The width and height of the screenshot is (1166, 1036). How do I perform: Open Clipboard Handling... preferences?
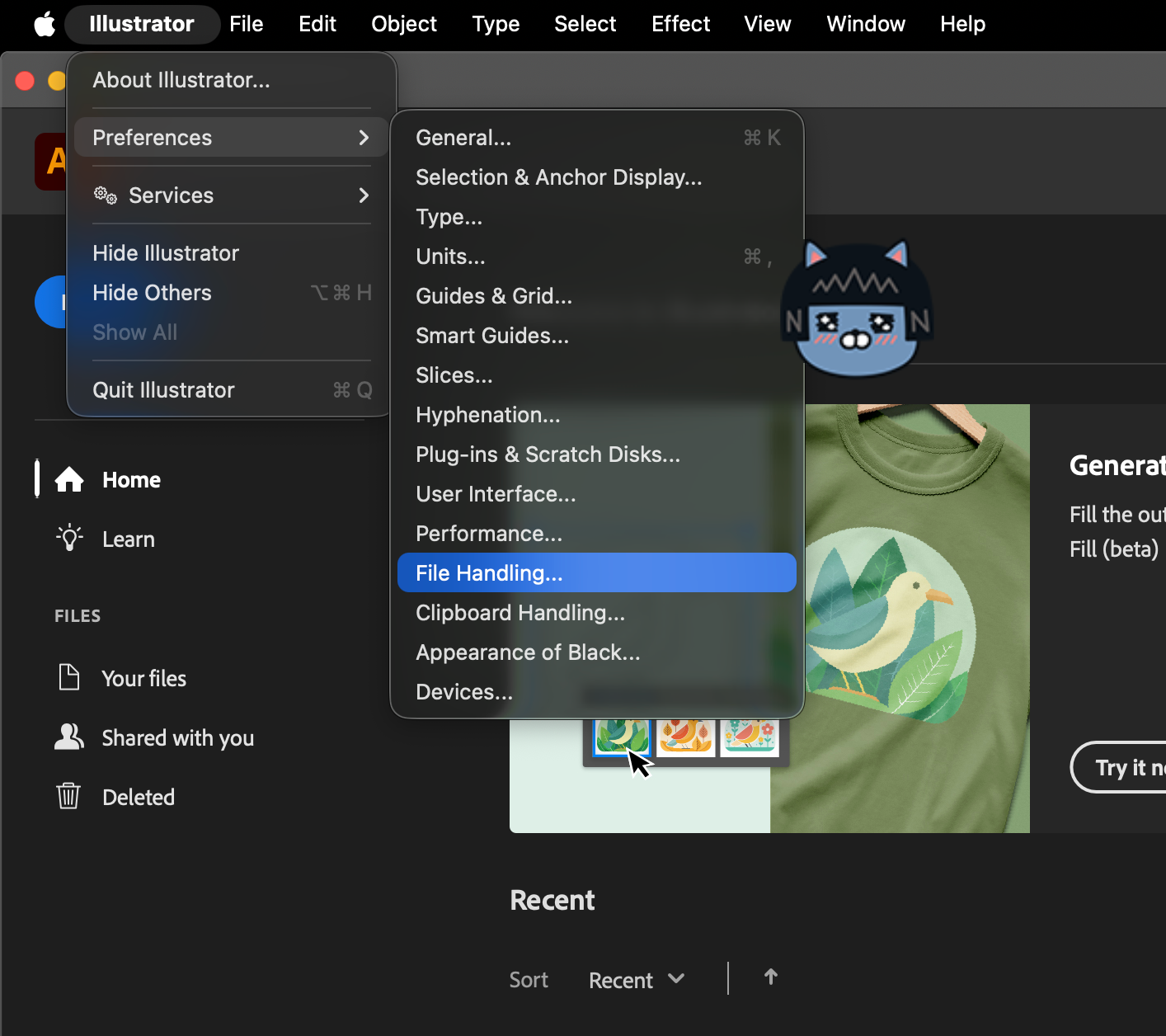(x=596, y=613)
